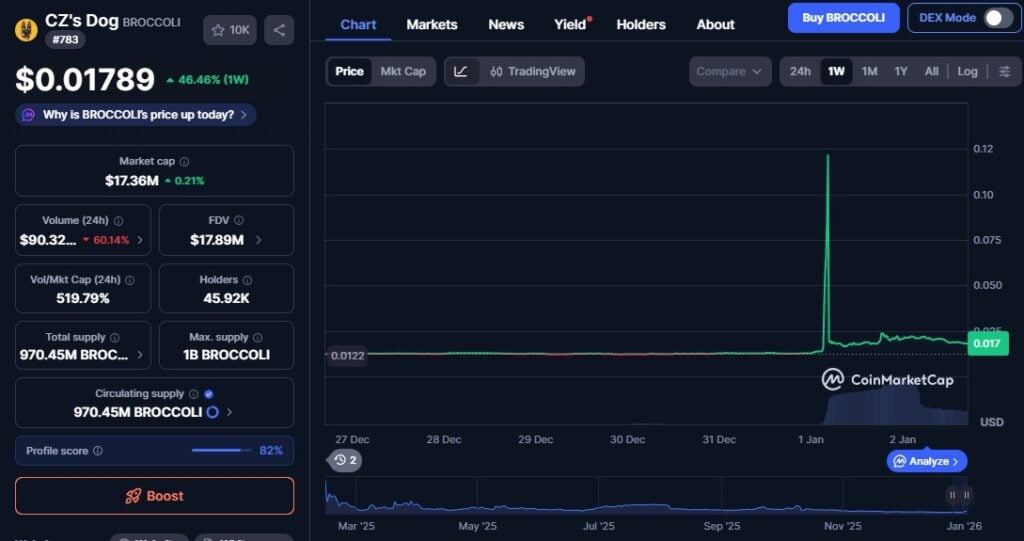The image size is (1024, 541).
Task: Click the green 0.017 current price label
Action: (x=987, y=344)
